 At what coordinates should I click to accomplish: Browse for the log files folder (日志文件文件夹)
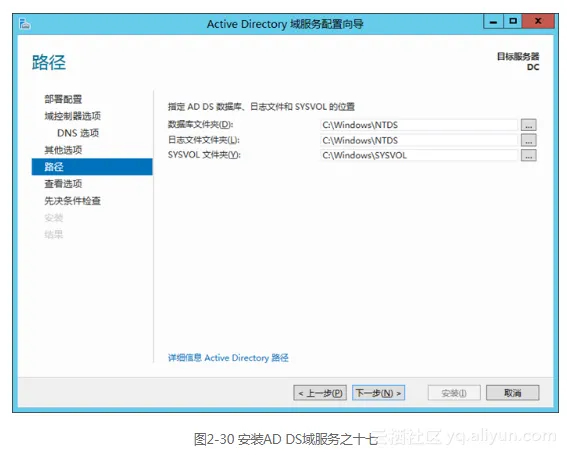(528, 140)
